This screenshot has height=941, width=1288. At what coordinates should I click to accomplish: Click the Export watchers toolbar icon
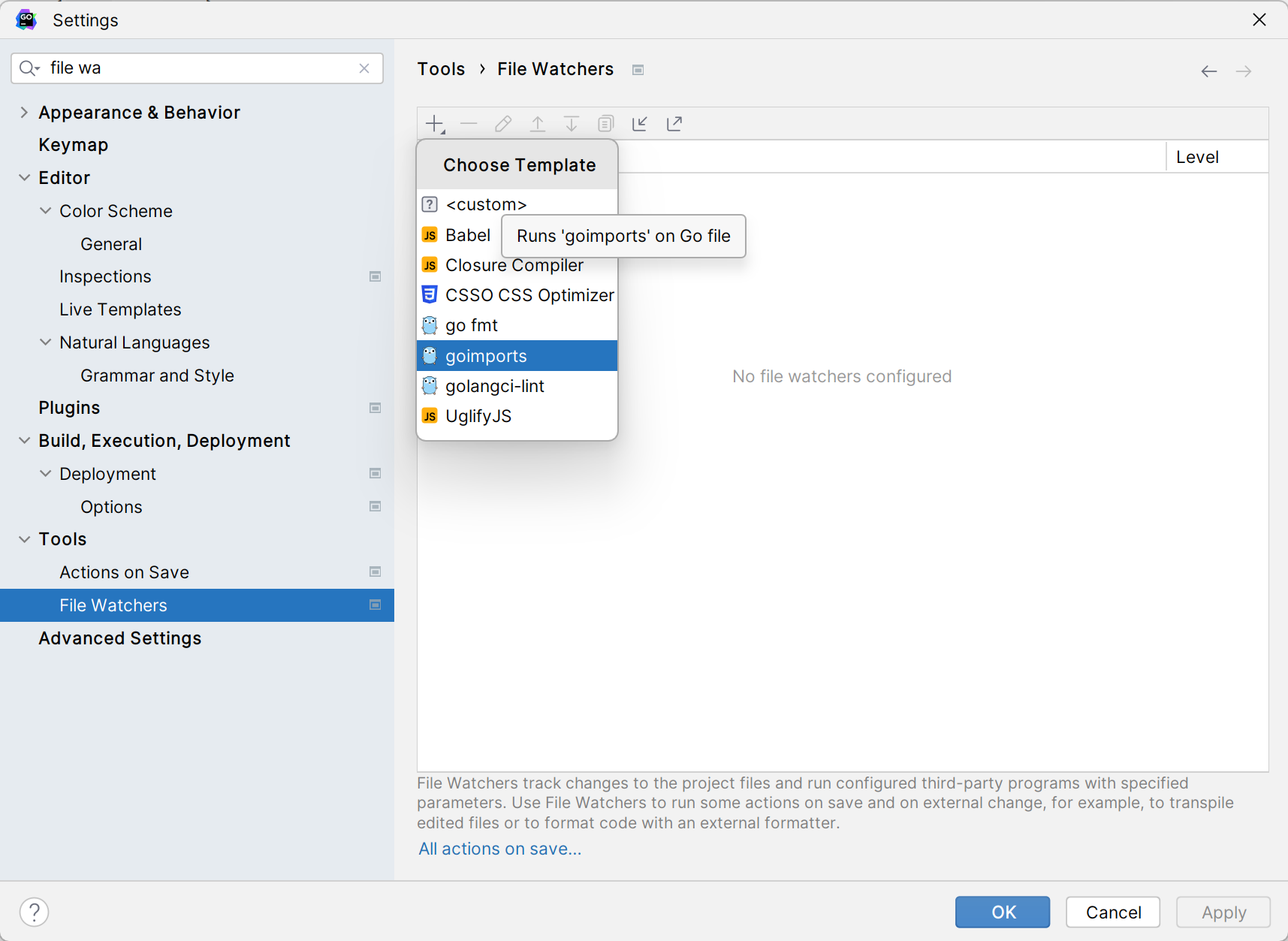point(674,124)
